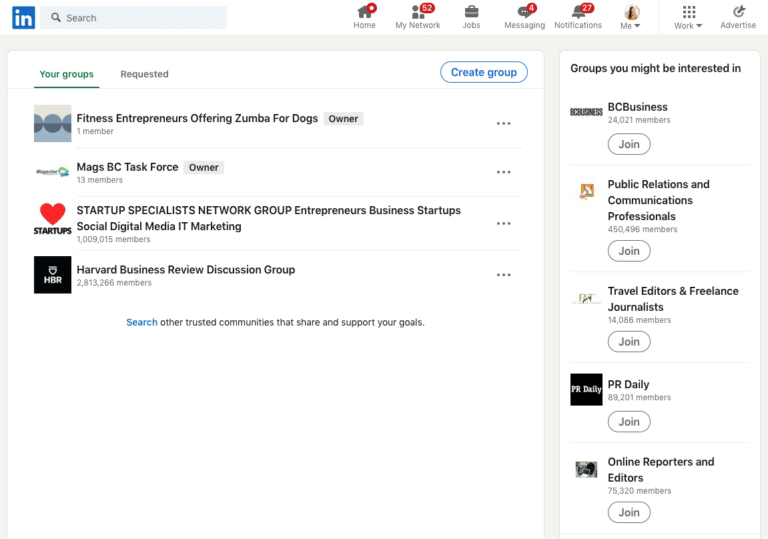
Task: Join the PR Daily group
Action: [629, 422]
